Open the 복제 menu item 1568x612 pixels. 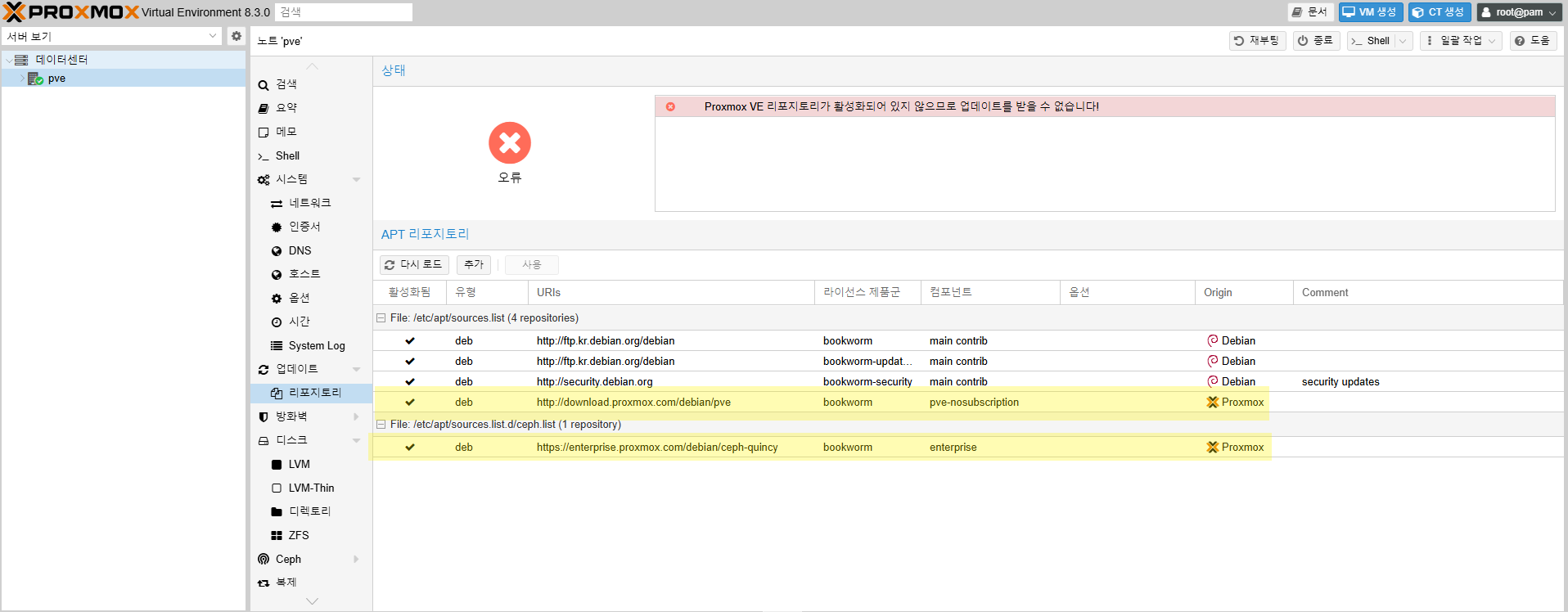click(x=311, y=583)
